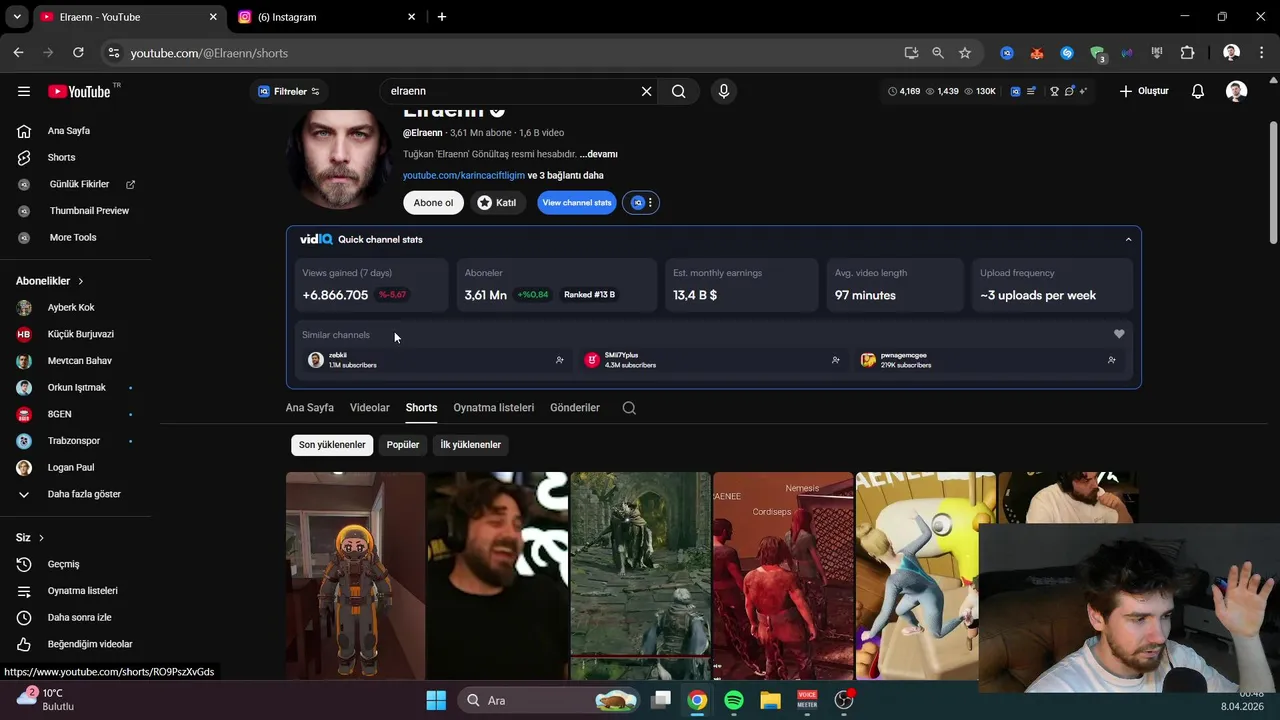The height and width of the screenshot is (720, 1280).
Task: Open the YouTube account avatar menu
Action: click(1237, 91)
